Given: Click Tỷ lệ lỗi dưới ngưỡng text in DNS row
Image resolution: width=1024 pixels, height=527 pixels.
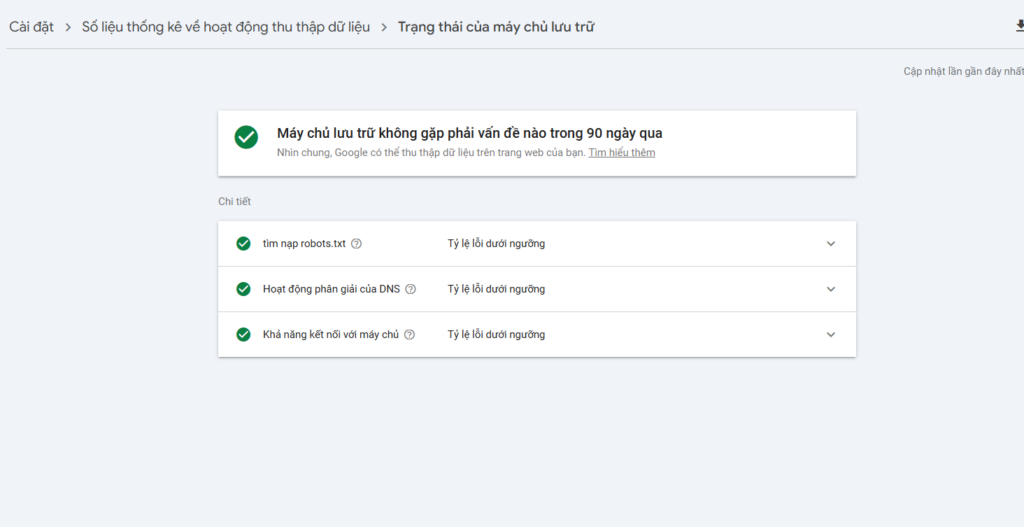Looking at the screenshot, I should (x=496, y=289).
